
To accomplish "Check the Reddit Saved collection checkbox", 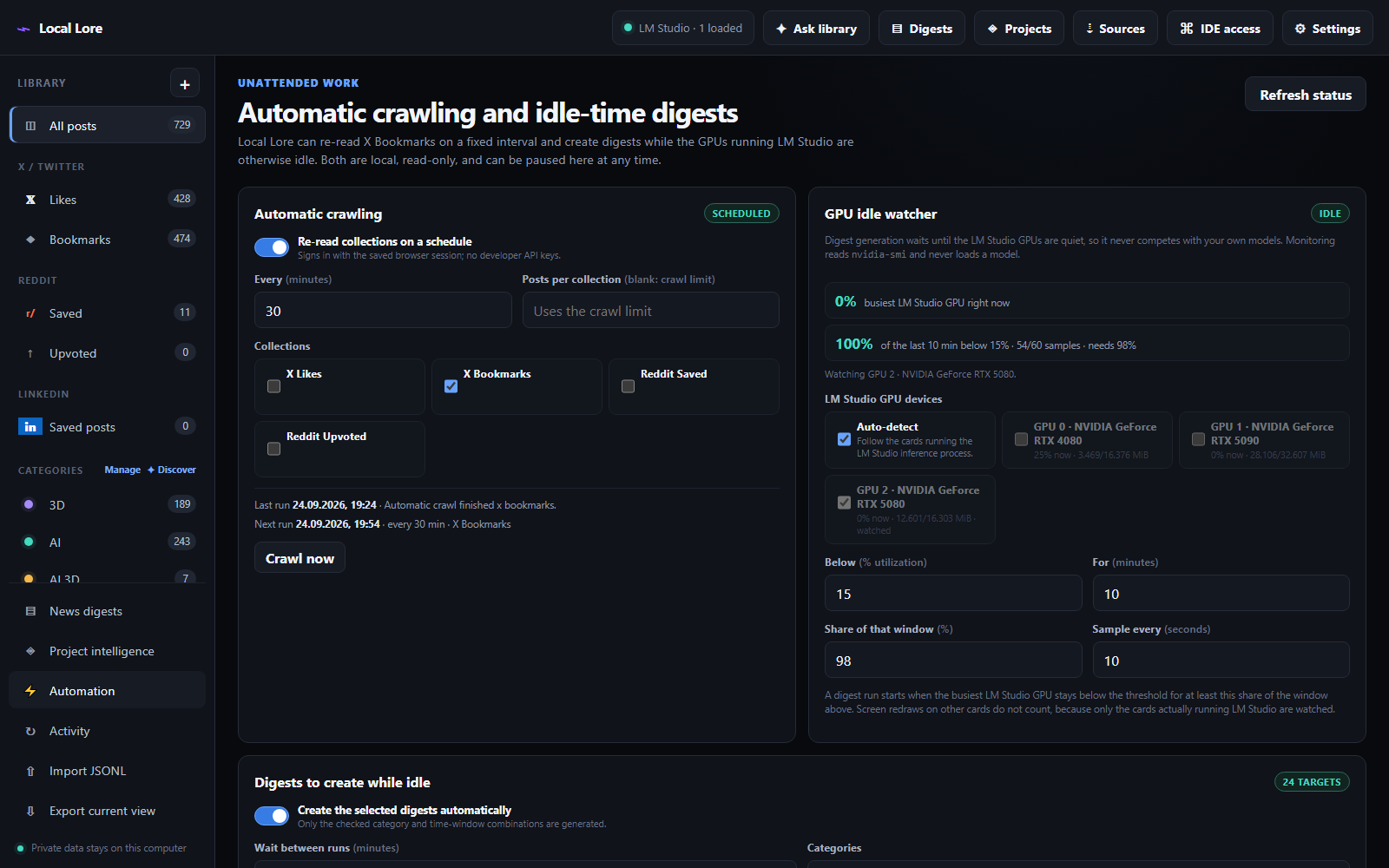I will click(x=628, y=386).
